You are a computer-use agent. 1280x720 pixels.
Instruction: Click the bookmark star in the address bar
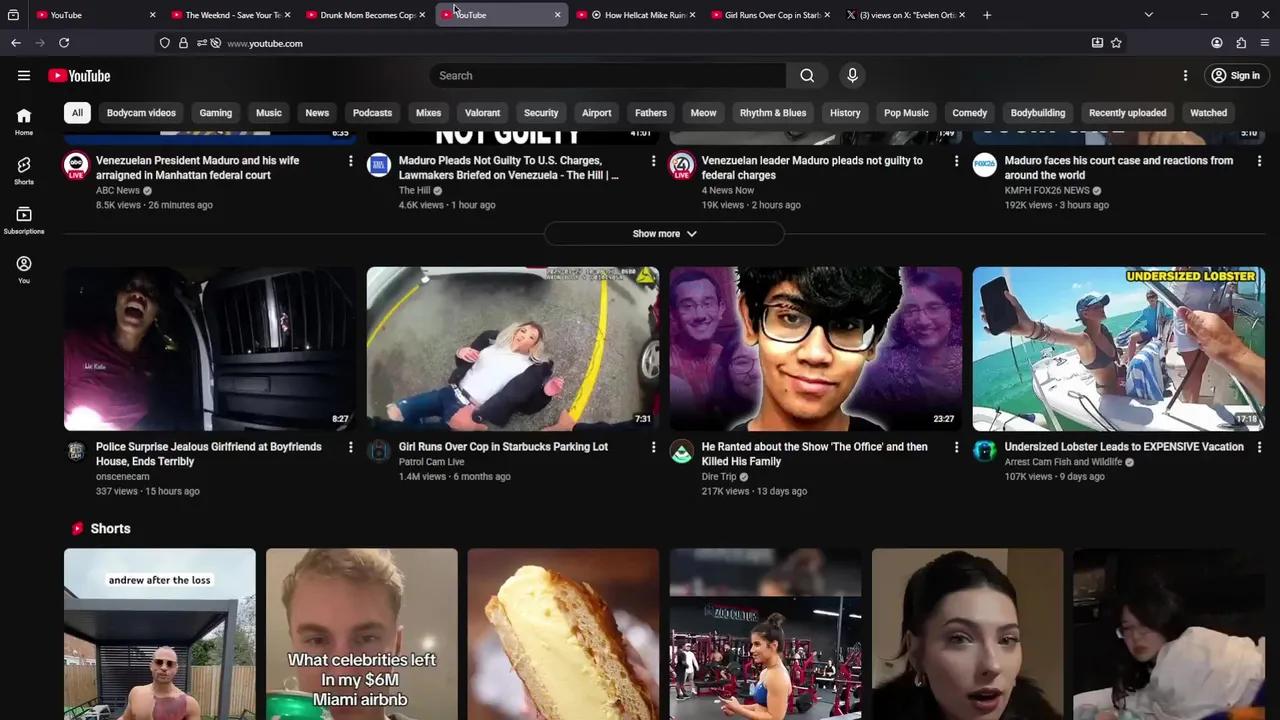1116,43
